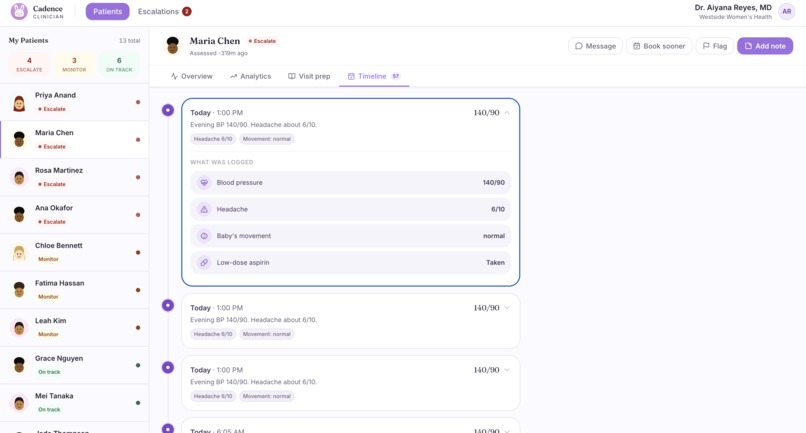Click green status dot beside Grace Nguyen
806x433 pixels.
click(x=138, y=365)
